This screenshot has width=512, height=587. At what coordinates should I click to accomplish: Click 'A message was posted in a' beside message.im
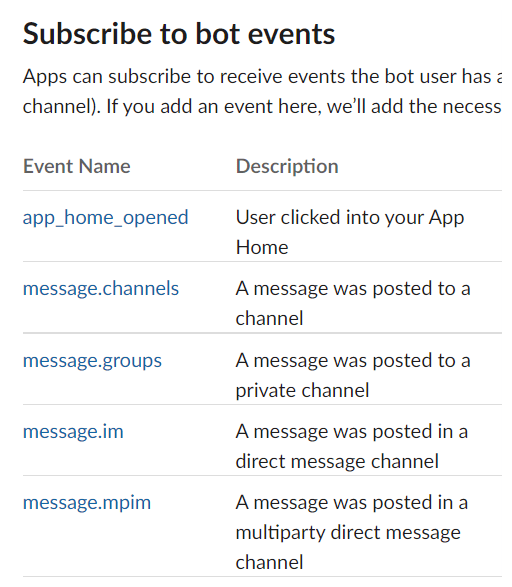[352, 431]
